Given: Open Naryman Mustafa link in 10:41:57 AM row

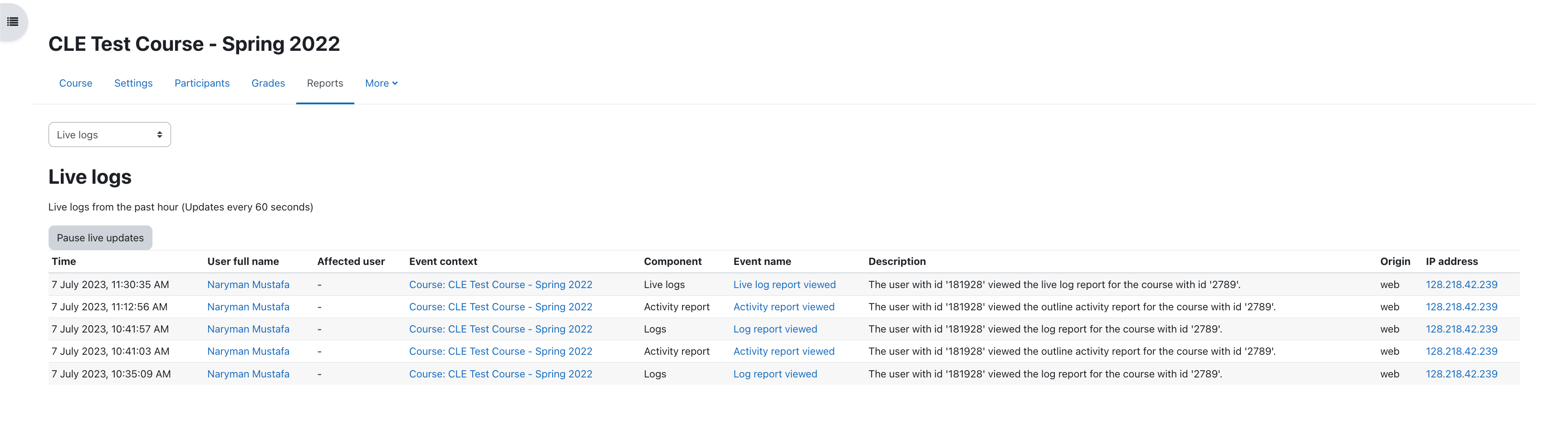Looking at the screenshot, I should pos(248,329).
